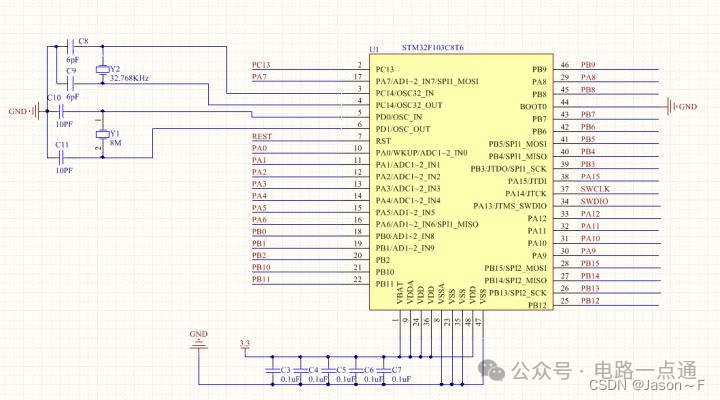Click the RST pin name
The image size is (720, 400).
click(383, 141)
